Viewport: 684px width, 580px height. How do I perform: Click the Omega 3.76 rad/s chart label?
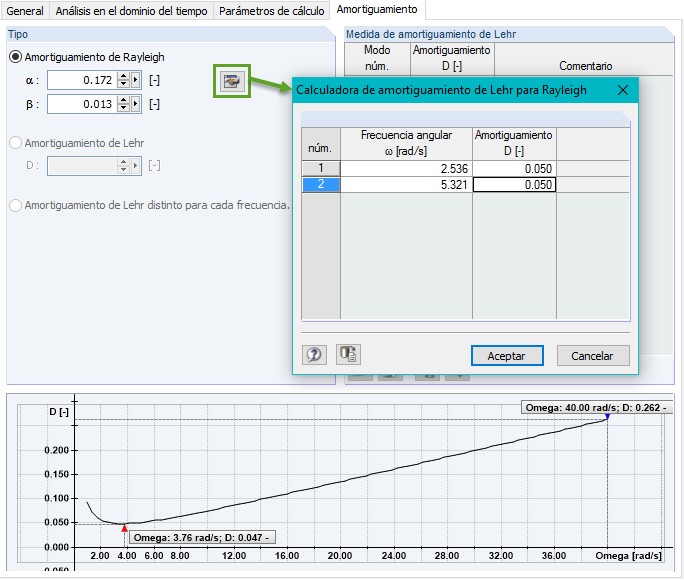click(202, 537)
